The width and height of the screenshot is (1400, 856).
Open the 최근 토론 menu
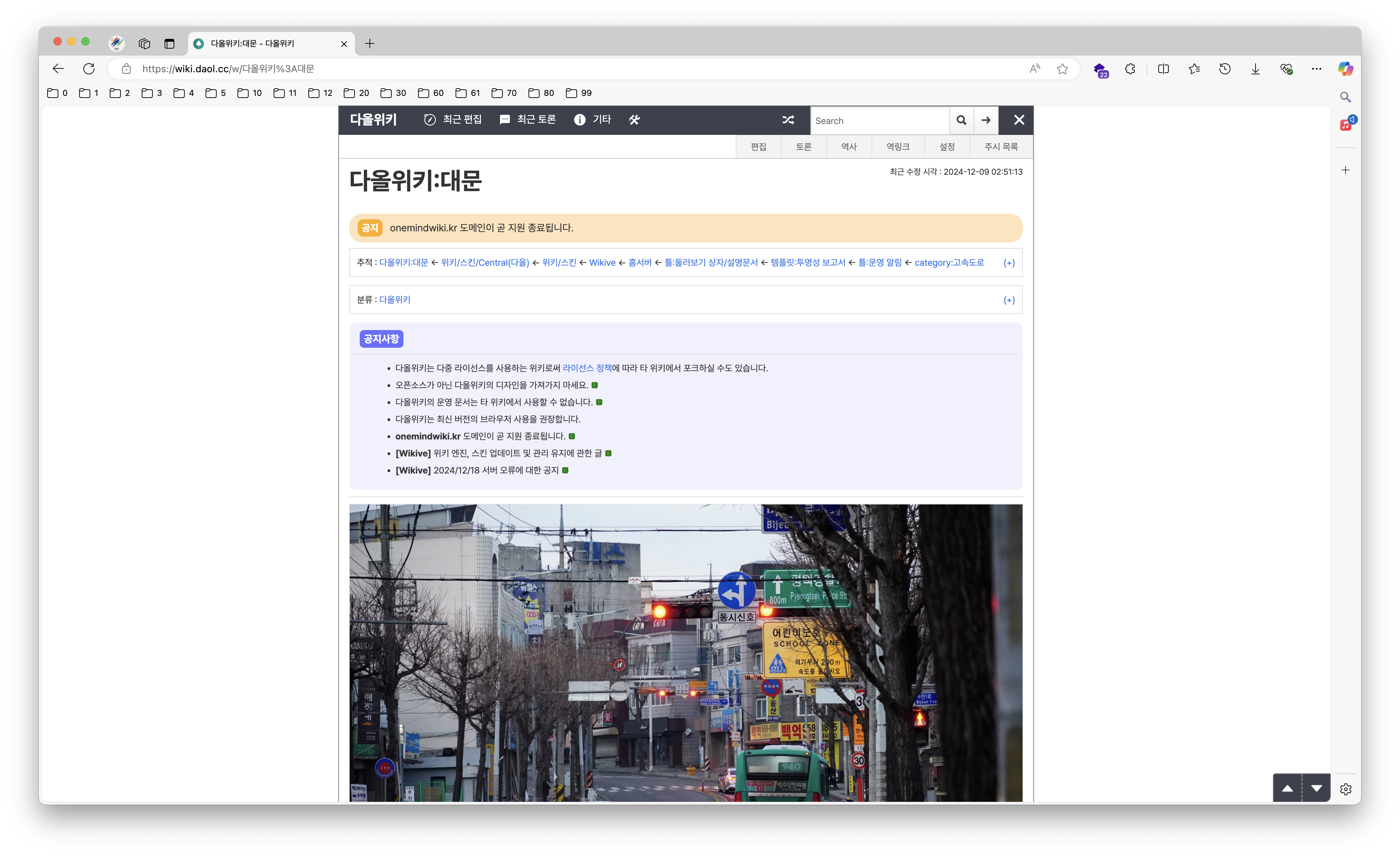527,120
